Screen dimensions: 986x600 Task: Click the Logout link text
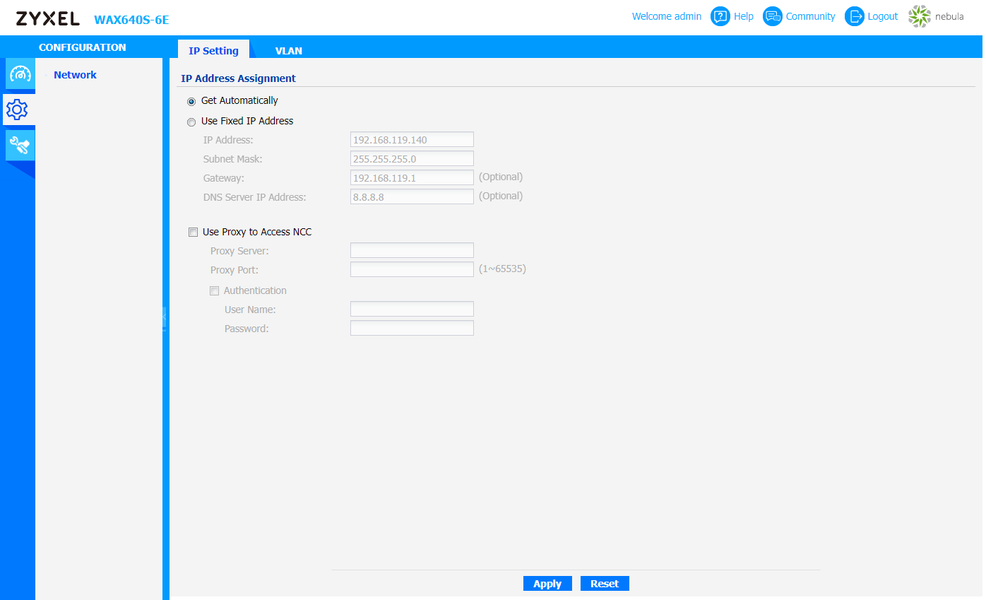coord(882,16)
